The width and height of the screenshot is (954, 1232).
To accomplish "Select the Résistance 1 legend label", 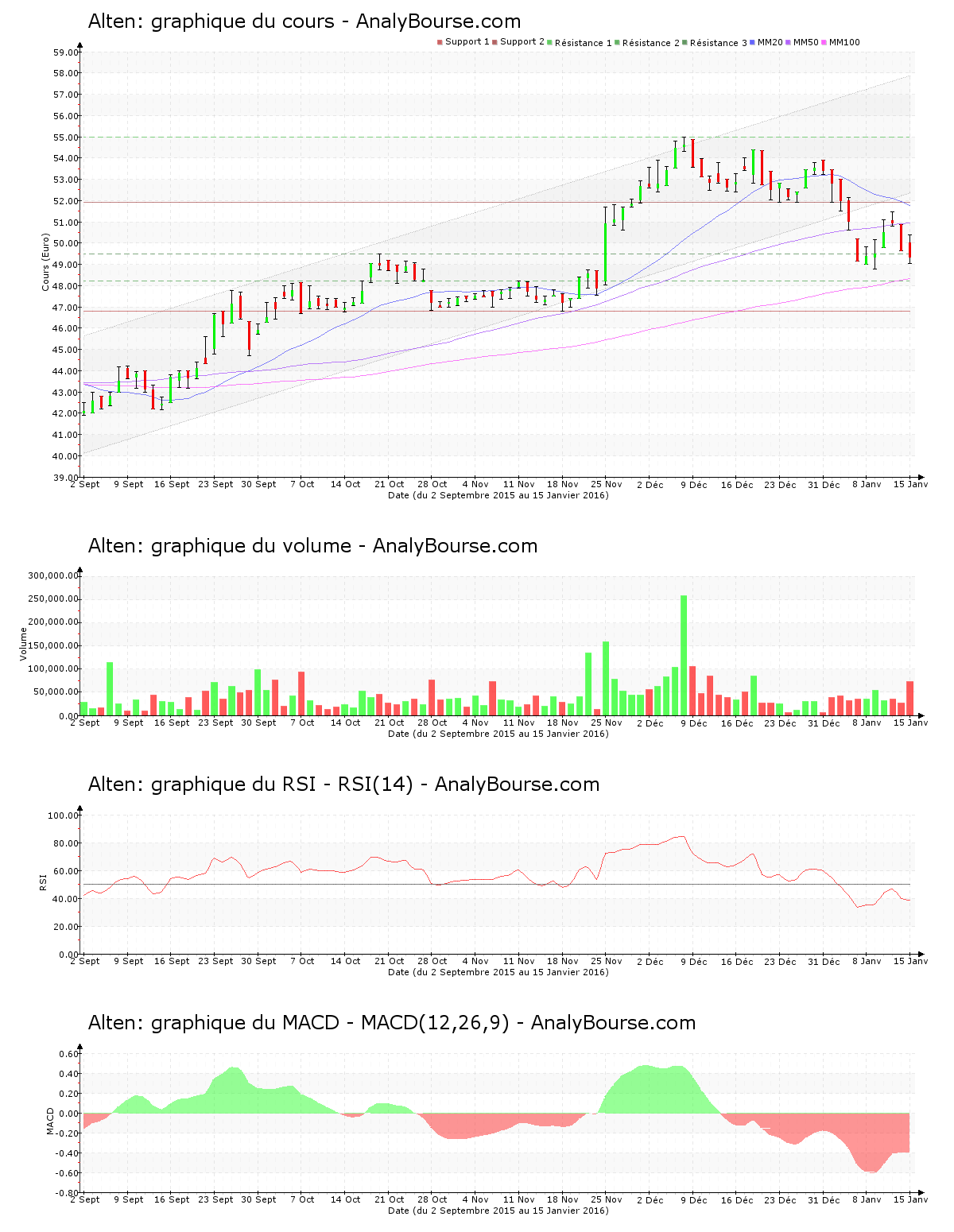I will (x=584, y=43).
